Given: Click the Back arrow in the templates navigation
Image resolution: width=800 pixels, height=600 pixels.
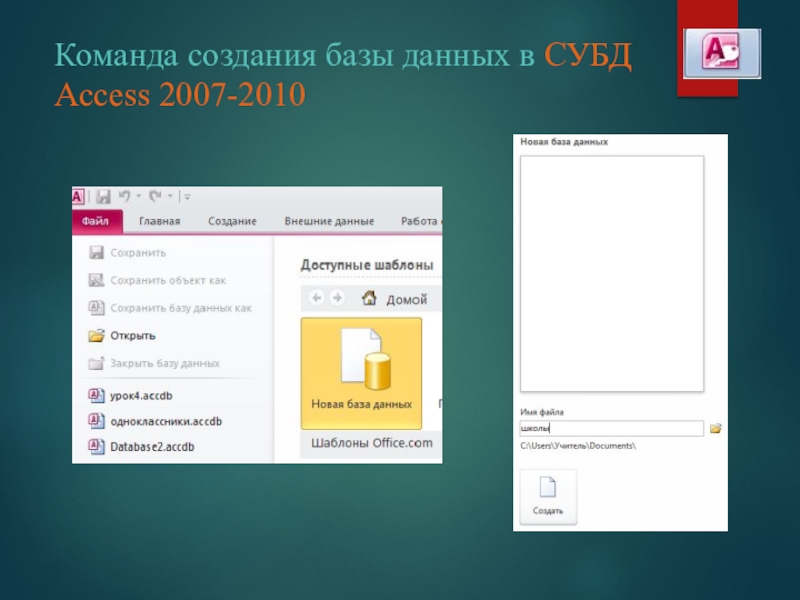Looking at the screenshot, I should 317,297.
